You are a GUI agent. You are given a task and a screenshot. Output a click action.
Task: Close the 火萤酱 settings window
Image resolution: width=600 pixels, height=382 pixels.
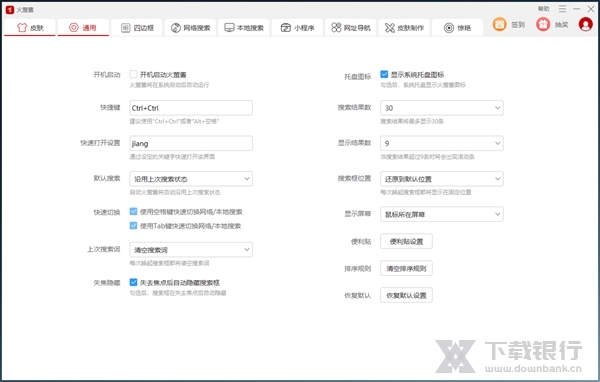[x=590, y=9]
